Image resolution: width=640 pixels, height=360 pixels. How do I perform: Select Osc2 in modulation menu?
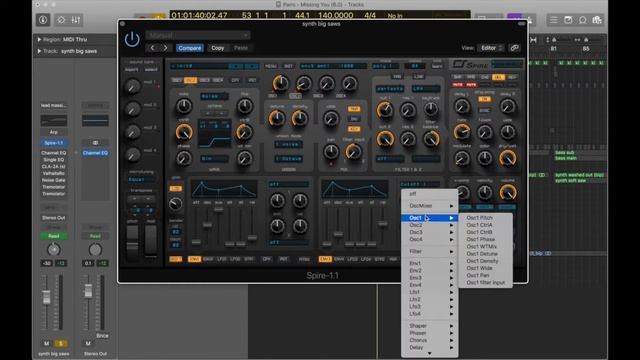coord(429,225)
